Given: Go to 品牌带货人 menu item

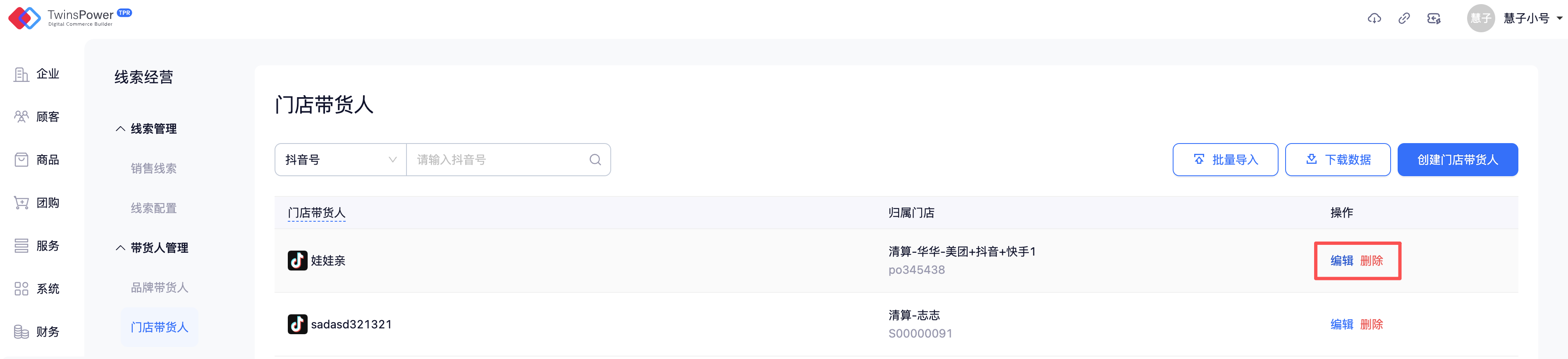Looking at the screenshot, I should [159, 287].
